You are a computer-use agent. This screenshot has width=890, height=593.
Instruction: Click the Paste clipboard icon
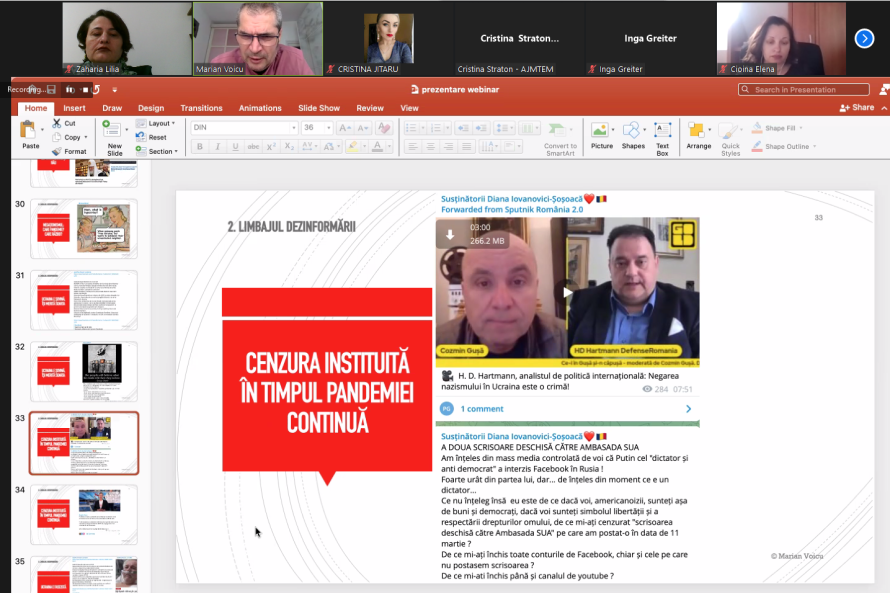tap(30, 130)
